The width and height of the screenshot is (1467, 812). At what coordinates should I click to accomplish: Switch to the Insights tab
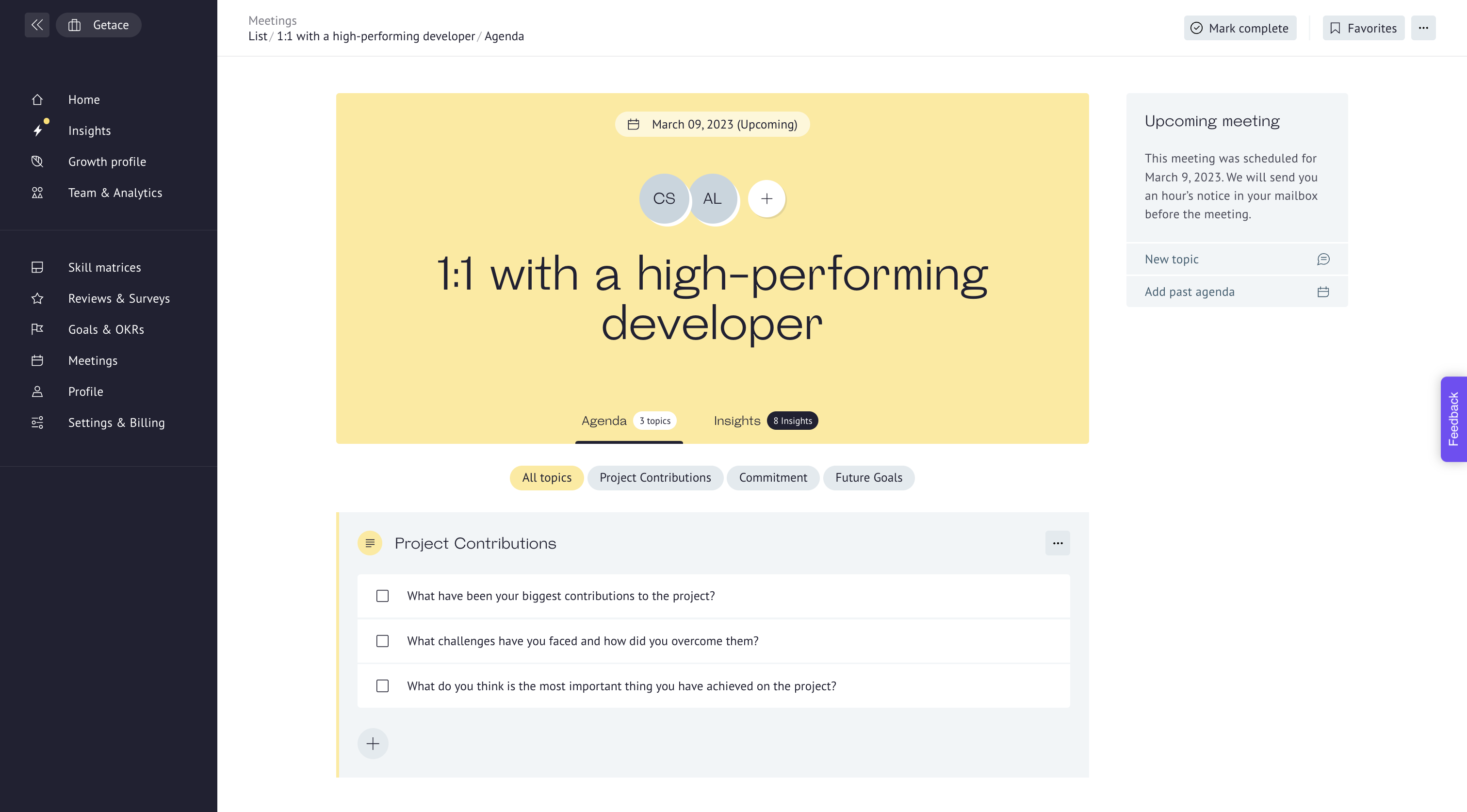pyautogui.click(x=737, y=420)
